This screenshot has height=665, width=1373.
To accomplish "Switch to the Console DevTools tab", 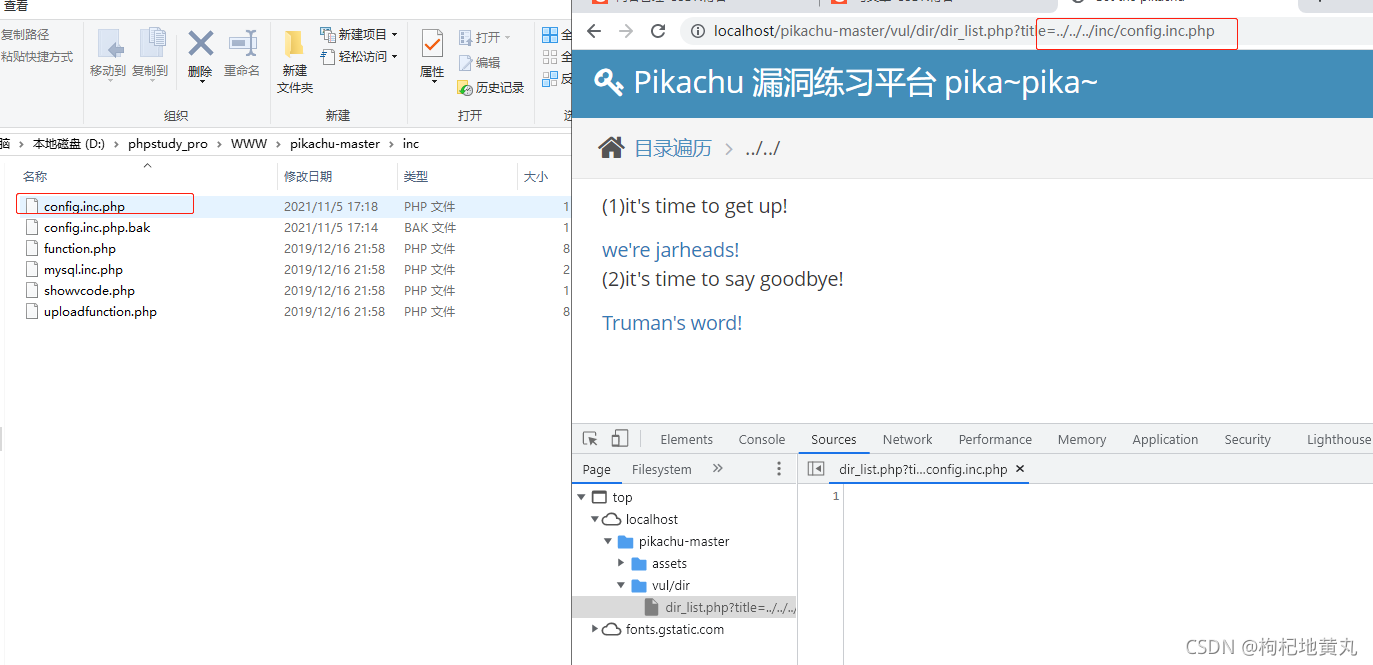I will (x=762, y=439).
